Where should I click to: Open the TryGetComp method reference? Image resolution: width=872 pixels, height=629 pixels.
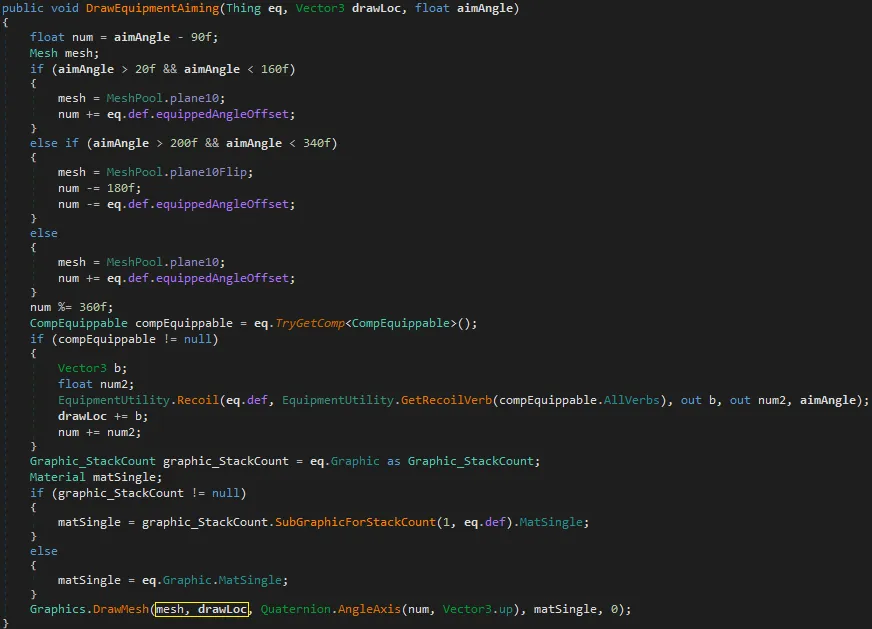coord(304,323)
